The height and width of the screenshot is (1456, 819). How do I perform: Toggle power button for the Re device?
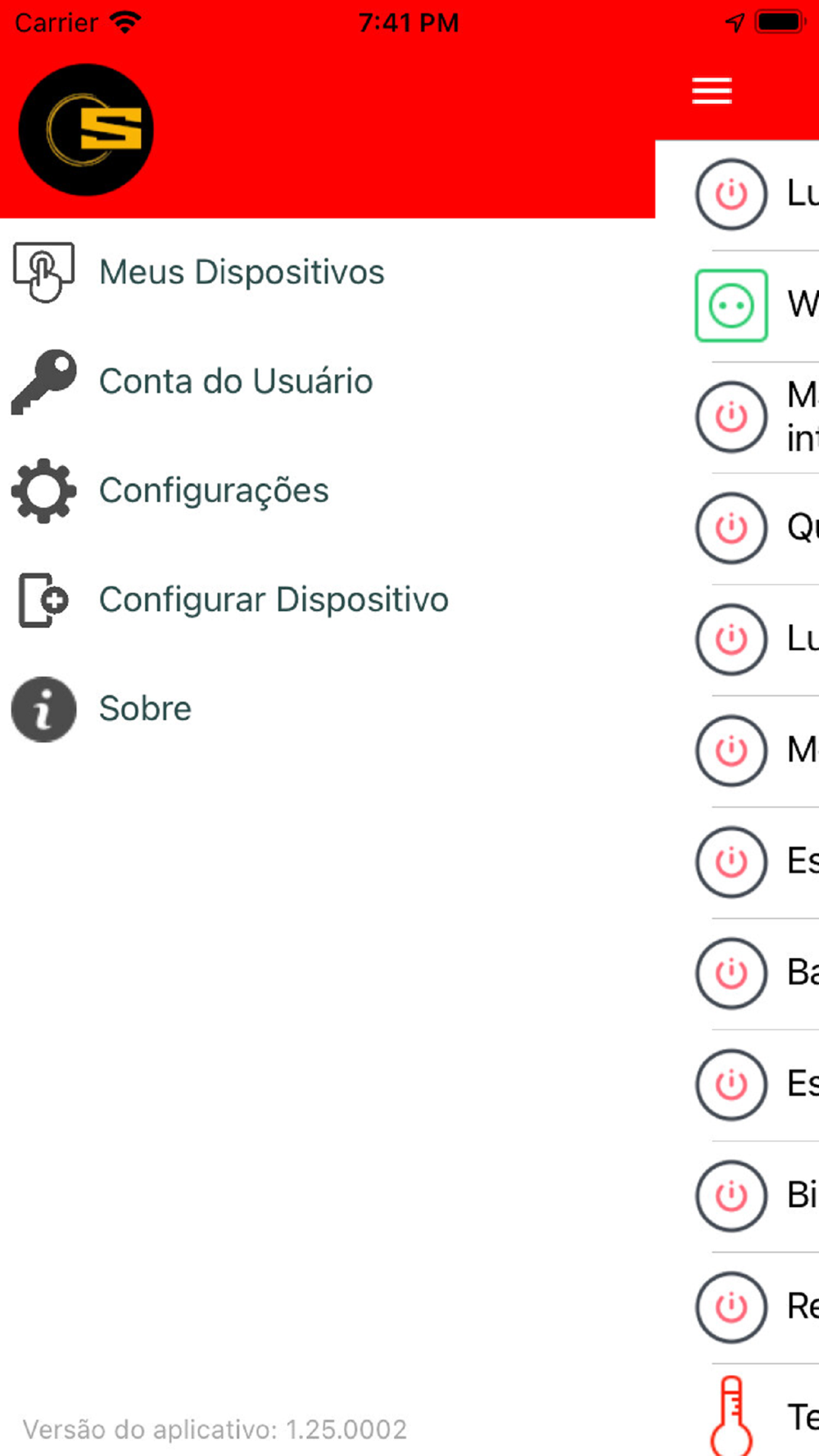[x=731, y=1307]
